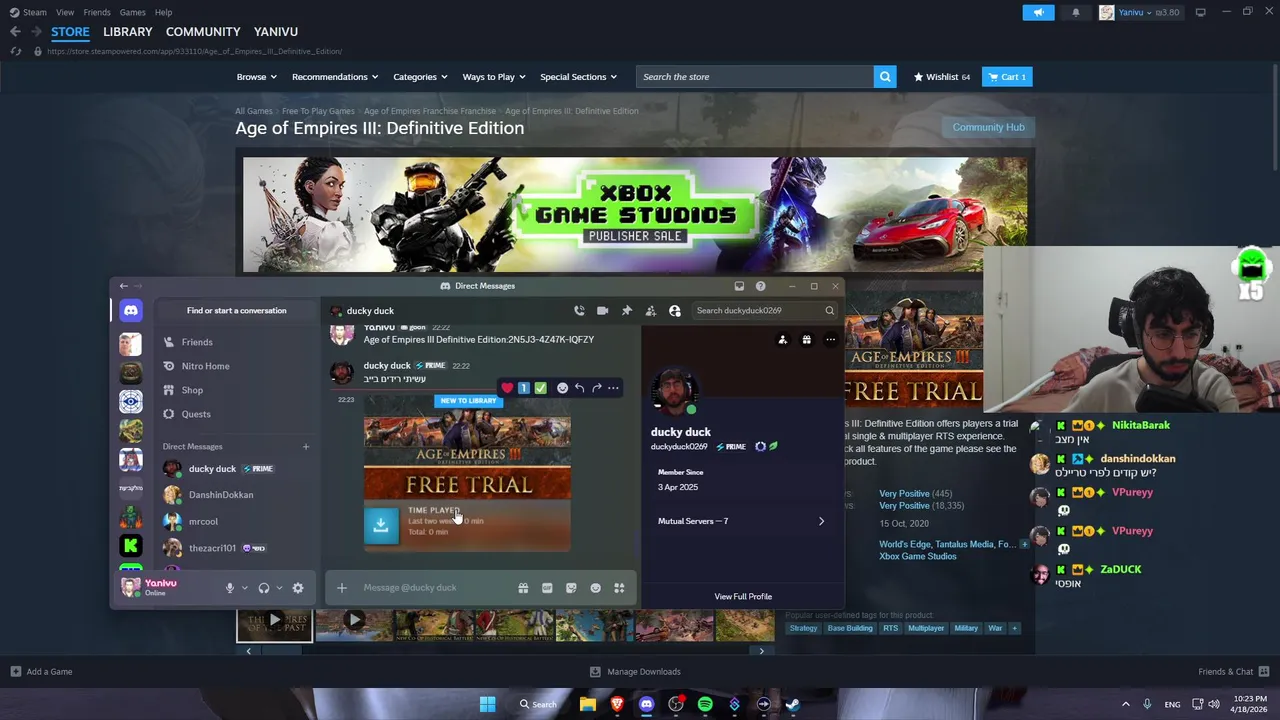The height and width of the screenshot is (720, 1280).
Task: Open the Community Hub button
Action: (x=988, y=127)
